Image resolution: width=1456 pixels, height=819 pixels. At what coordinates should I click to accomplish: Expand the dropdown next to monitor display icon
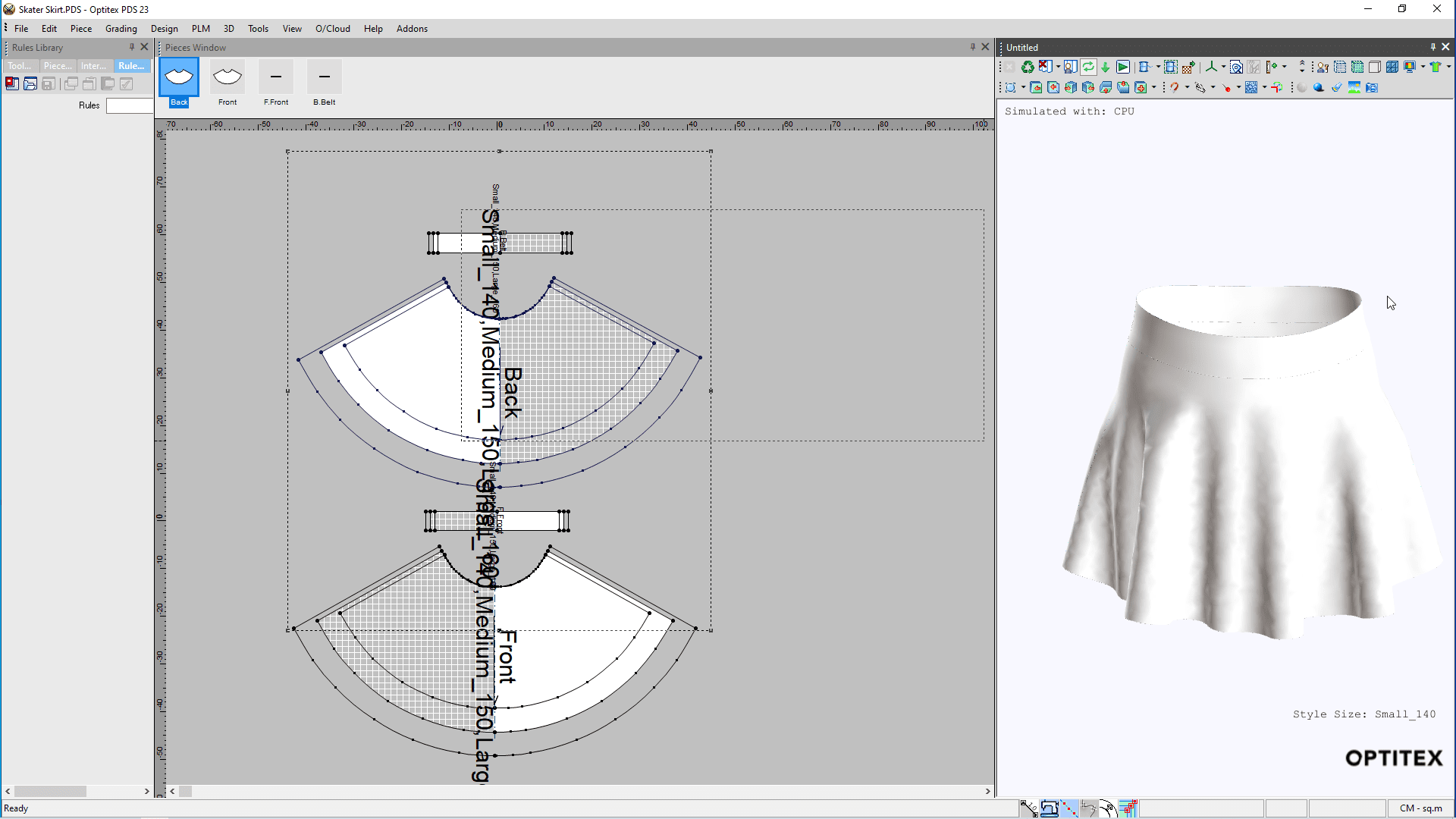pyautogui.click(x=1423, y=67)
